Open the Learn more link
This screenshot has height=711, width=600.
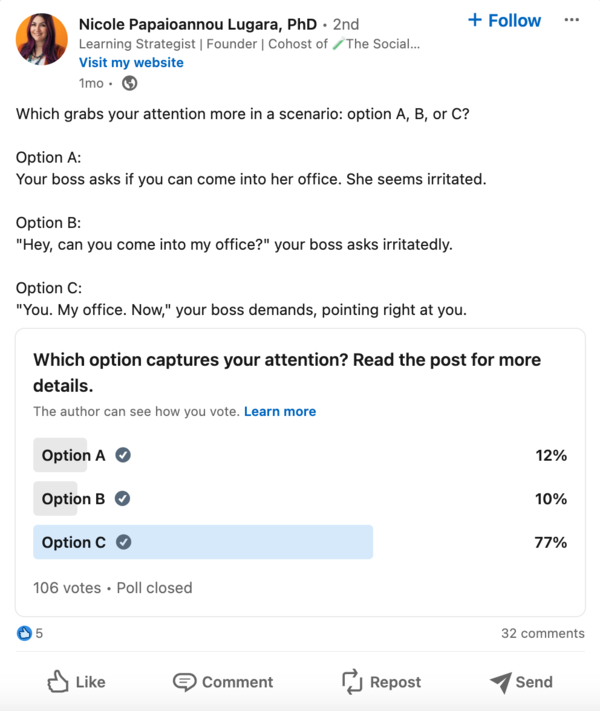click(280, 411)
